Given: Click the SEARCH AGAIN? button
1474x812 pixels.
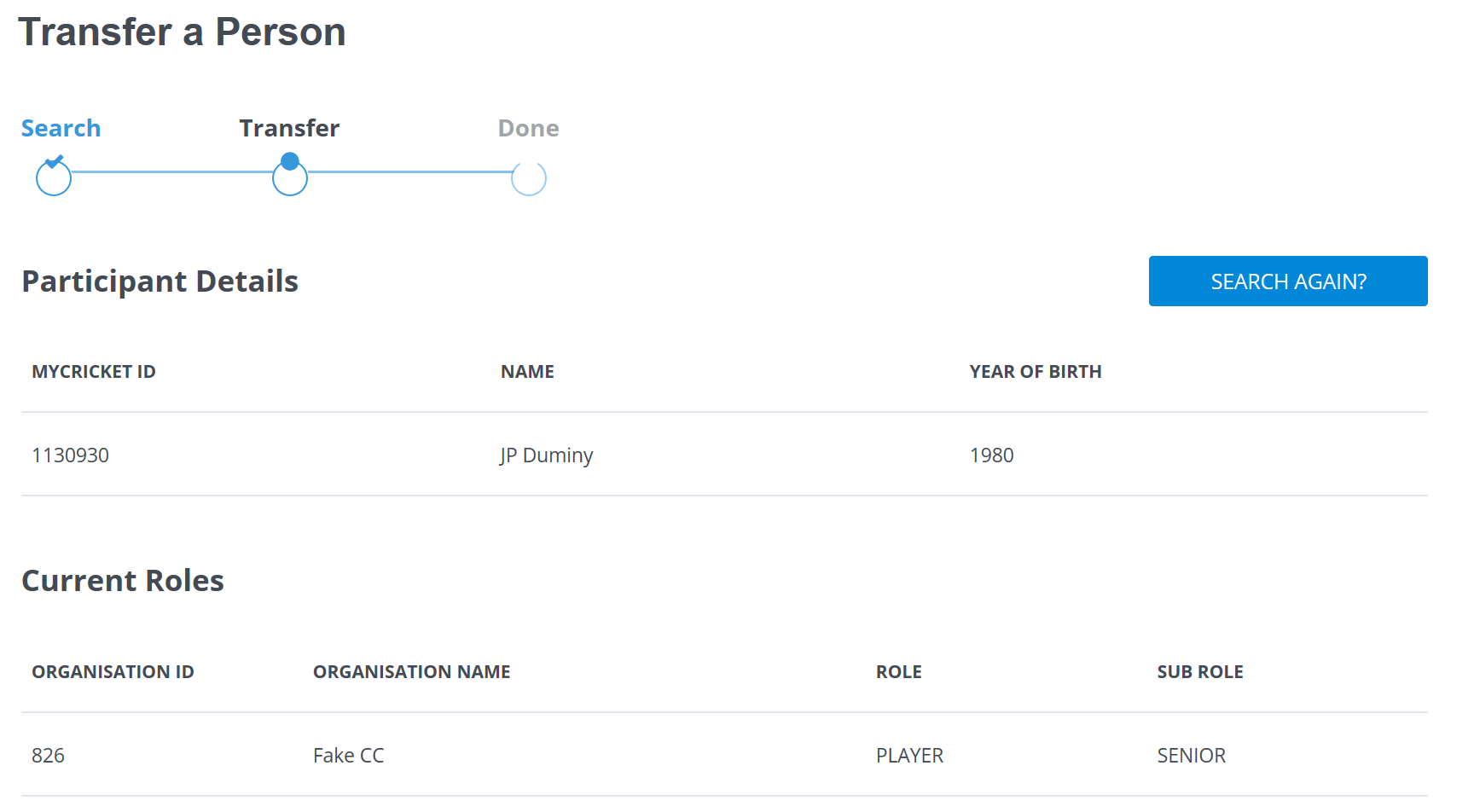Looking at the screenshot, I should point(1288,281).
